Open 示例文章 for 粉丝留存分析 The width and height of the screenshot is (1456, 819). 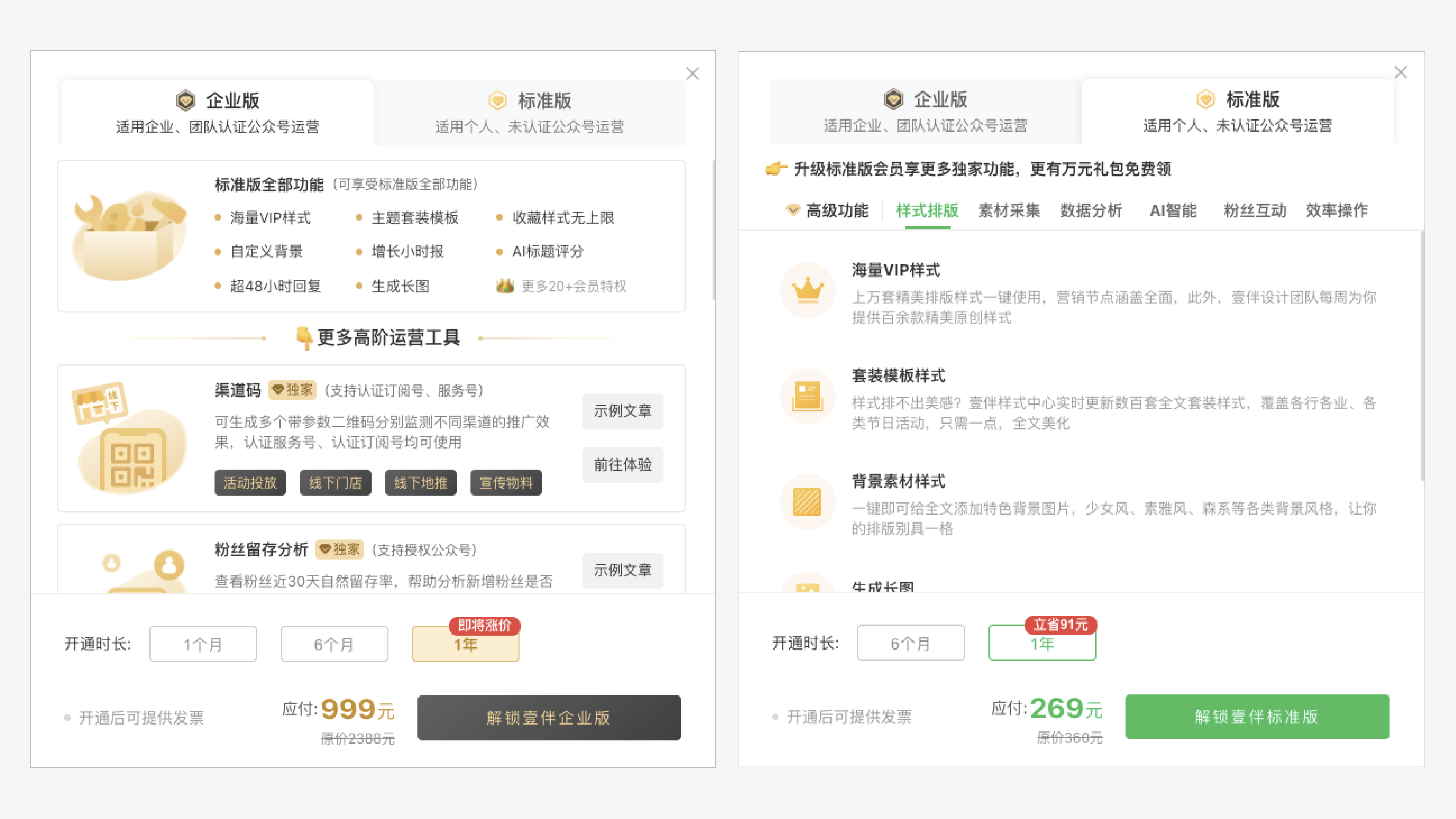click(x=623, y=570)
